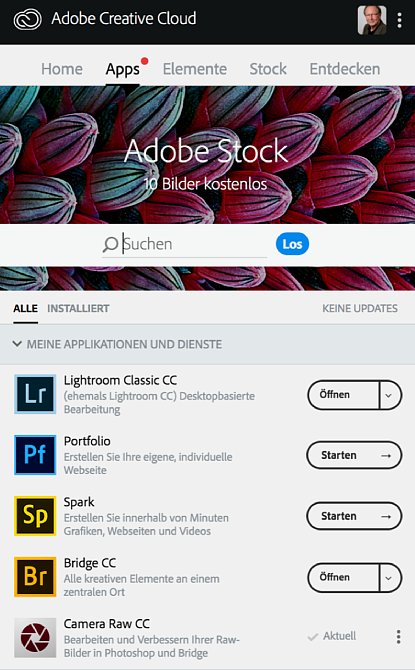Click the blue Los search button
The image size is (415, 670).
pyautogui.click(x=292, y=244)
